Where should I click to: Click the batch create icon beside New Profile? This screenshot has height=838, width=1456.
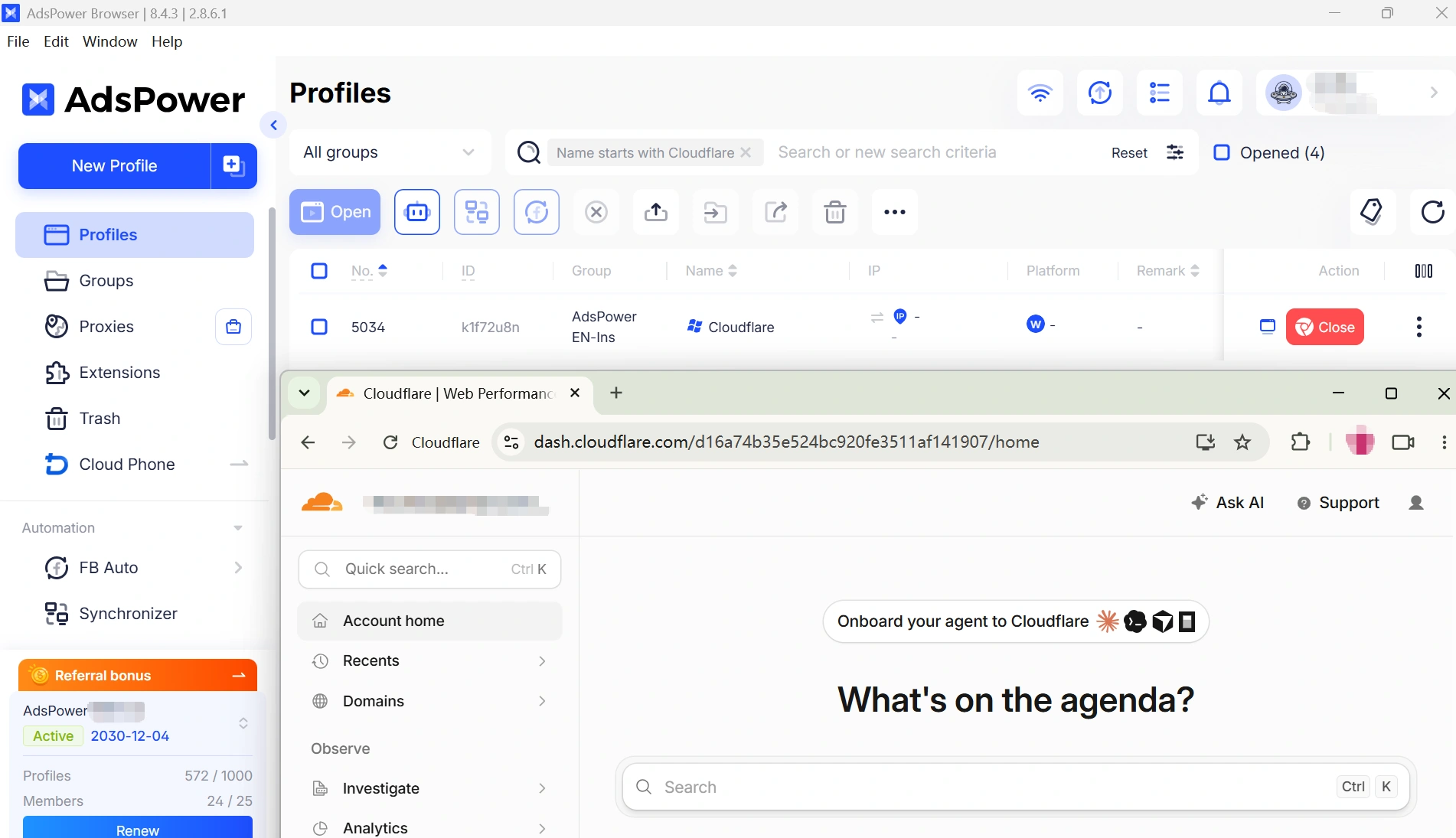[x=233, y=165]
